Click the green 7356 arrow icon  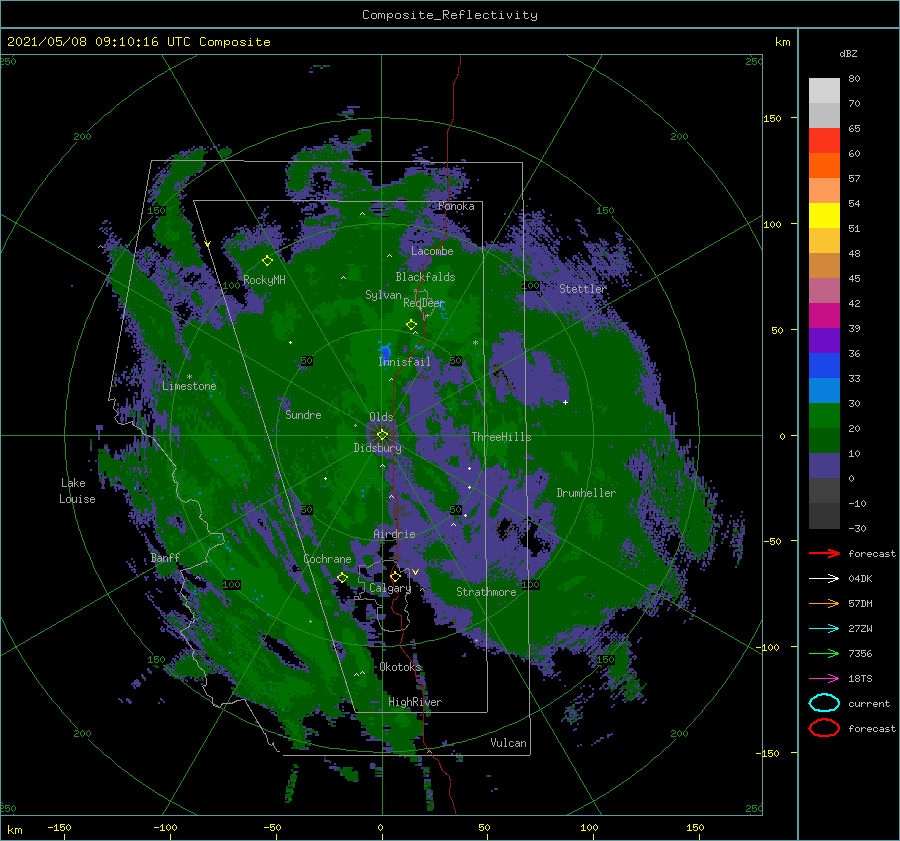click(824, 653)
